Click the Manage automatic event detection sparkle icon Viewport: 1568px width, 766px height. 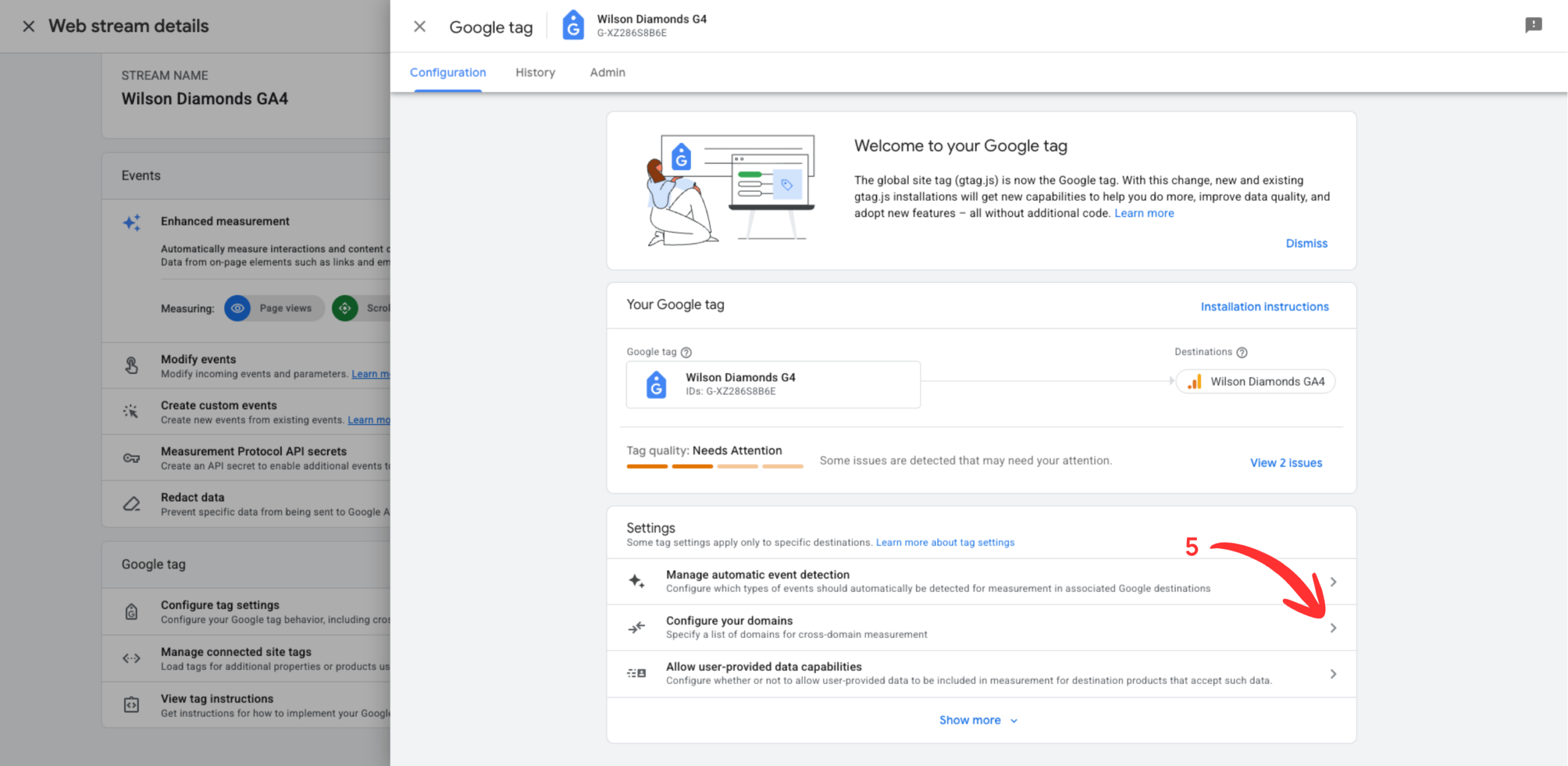tap(636, 580)
